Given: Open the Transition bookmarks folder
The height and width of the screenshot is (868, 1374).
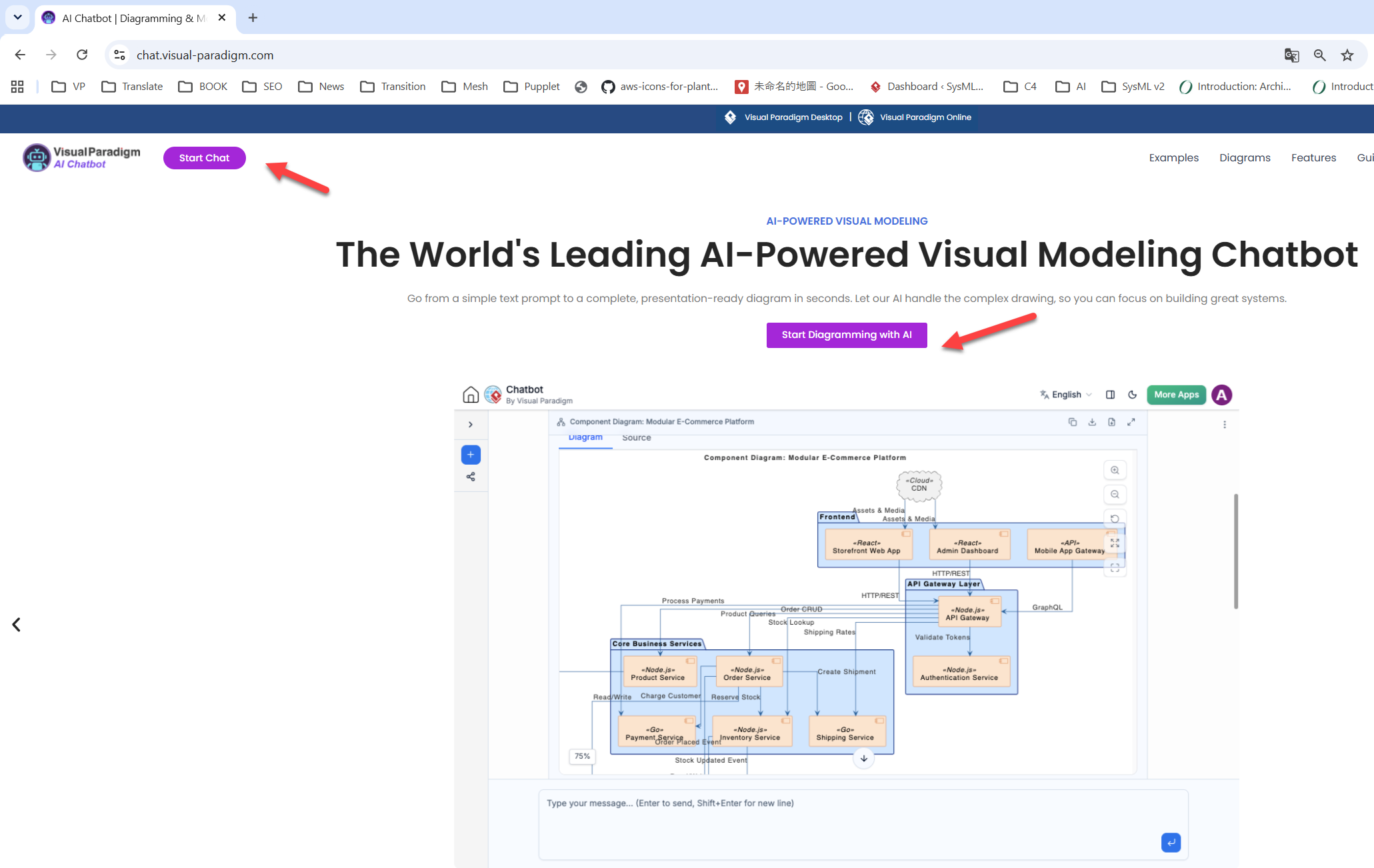Looking at the screenshot, I should (x=393, y=86).
